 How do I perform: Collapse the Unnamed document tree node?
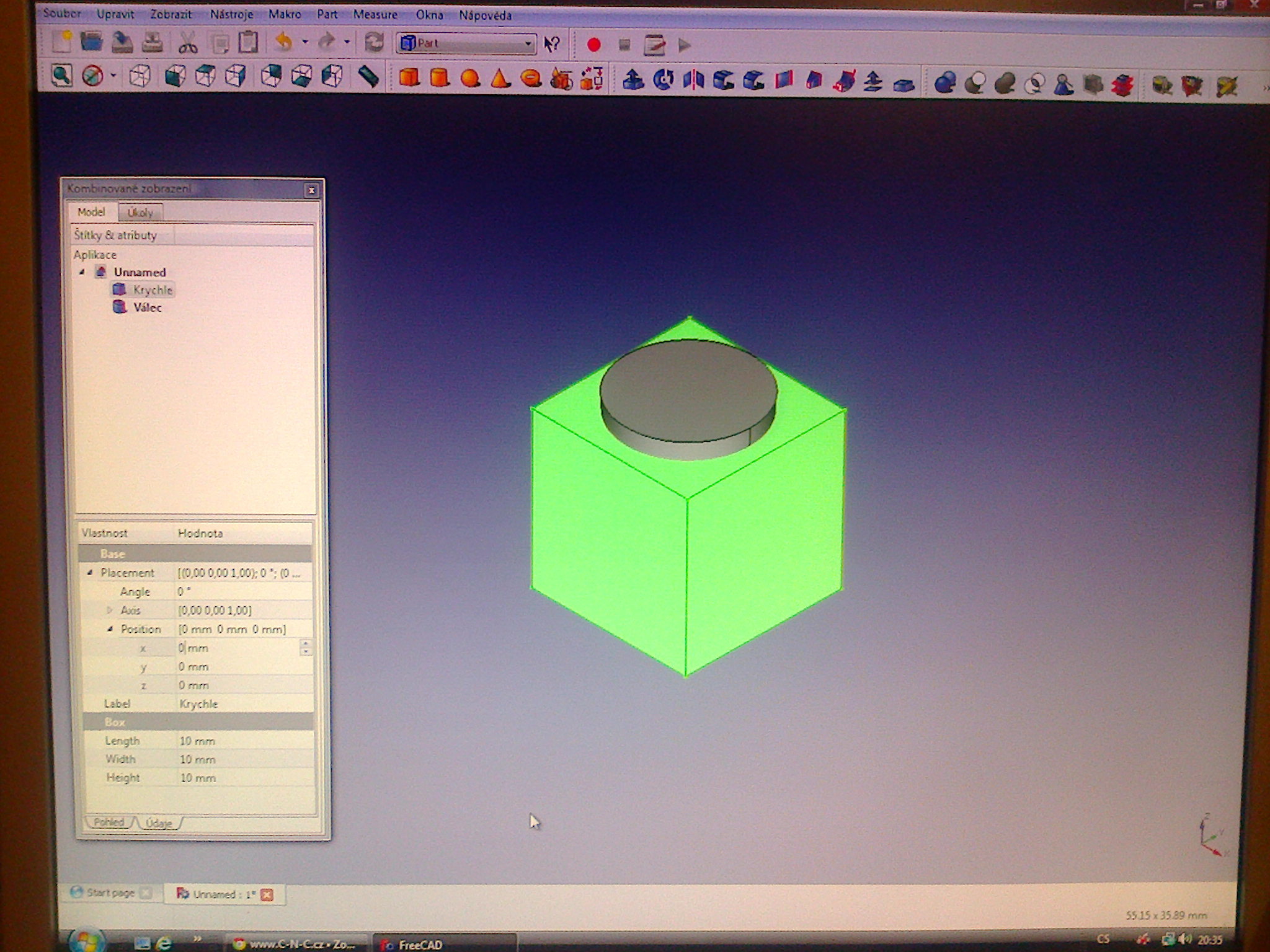82,272
